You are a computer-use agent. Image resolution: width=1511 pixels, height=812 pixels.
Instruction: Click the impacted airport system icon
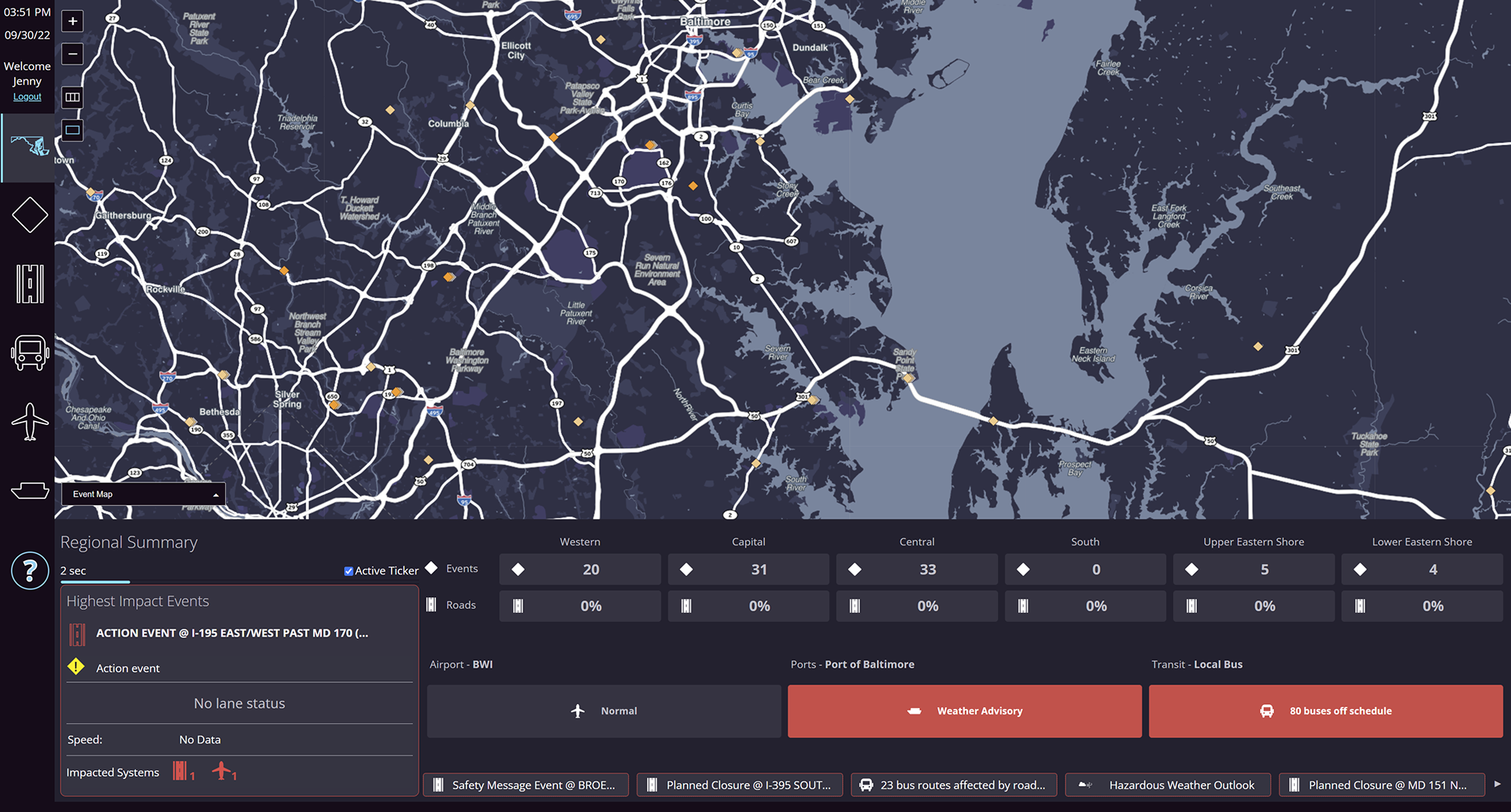pyautogui.click(x=222, y=770)
